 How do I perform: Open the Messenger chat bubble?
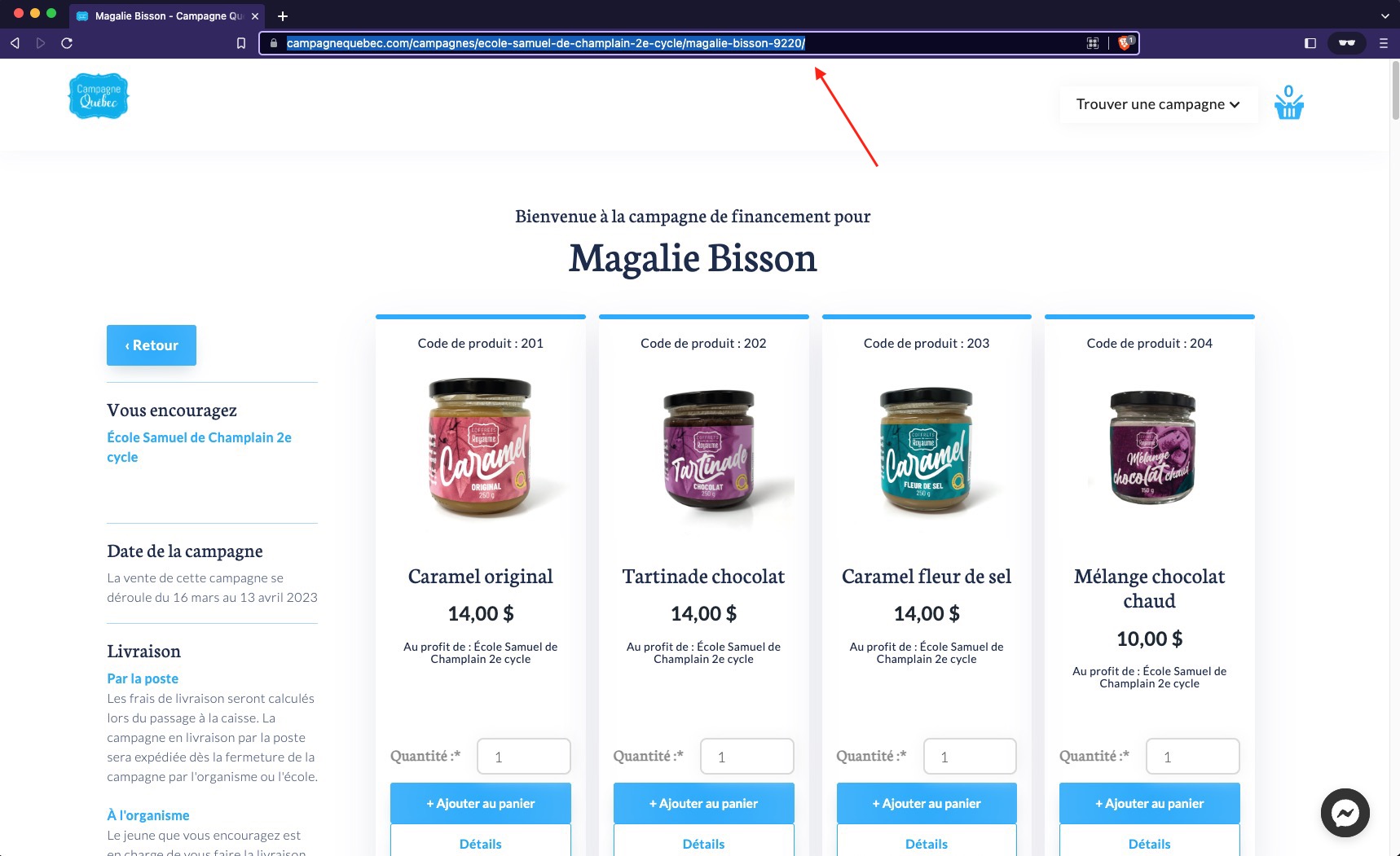pyautogui.click(x=1345, y=812)
